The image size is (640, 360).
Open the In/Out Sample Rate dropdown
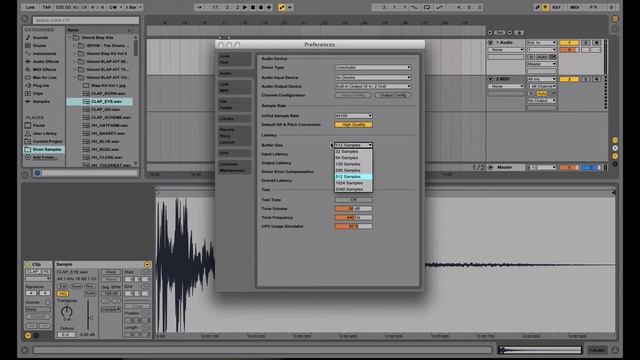click(353, 116)
